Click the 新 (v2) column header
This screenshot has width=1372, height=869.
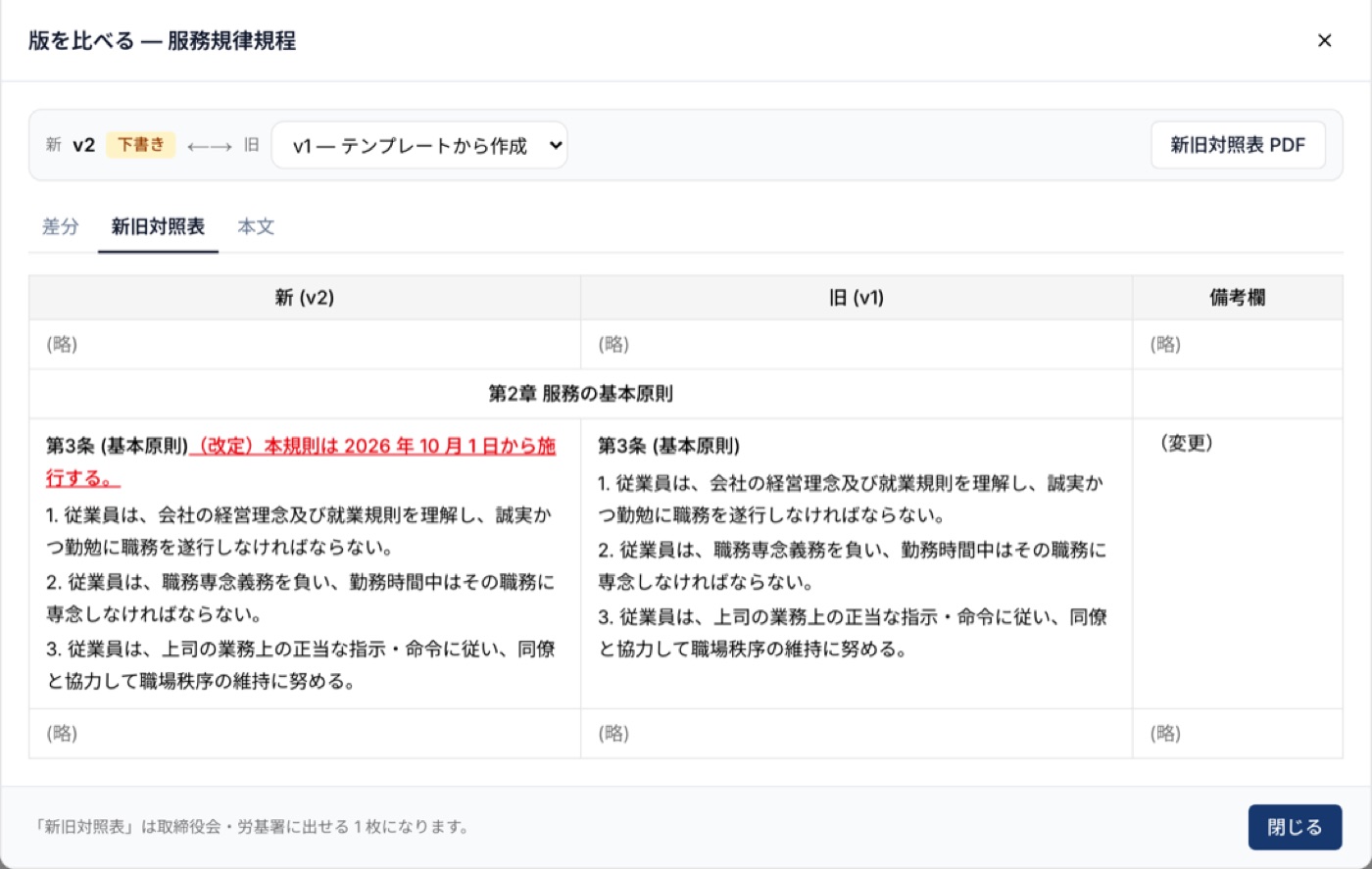(x=305, y=298)
